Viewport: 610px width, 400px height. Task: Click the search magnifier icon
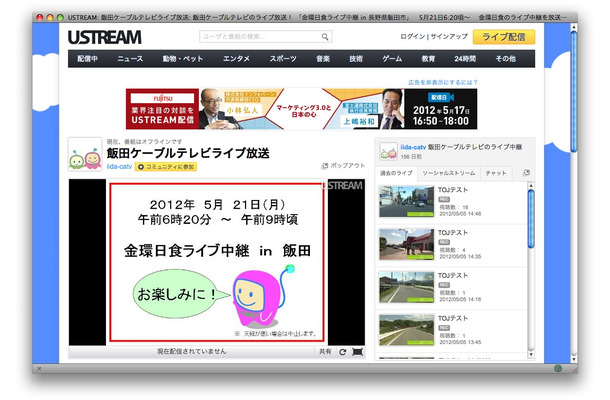coord(325,37)
